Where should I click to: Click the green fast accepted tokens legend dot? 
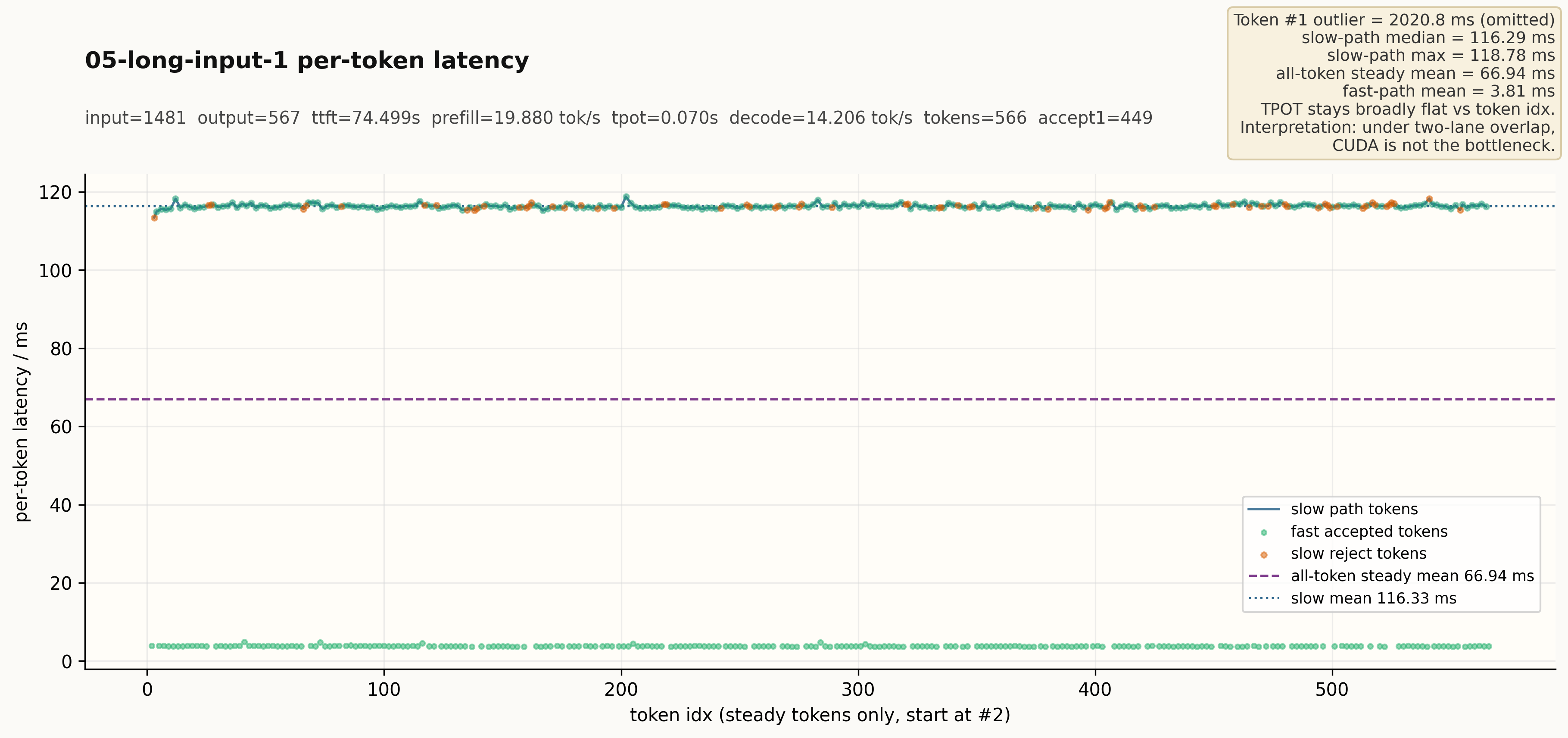click(x=1264, y=532)
